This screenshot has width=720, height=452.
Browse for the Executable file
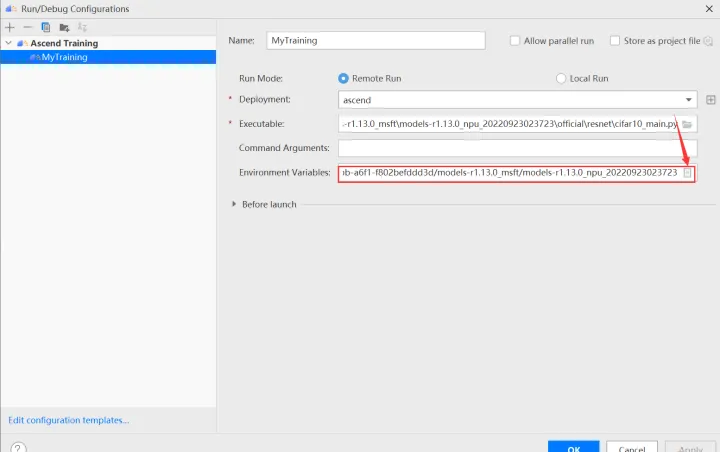click(687, 124)
